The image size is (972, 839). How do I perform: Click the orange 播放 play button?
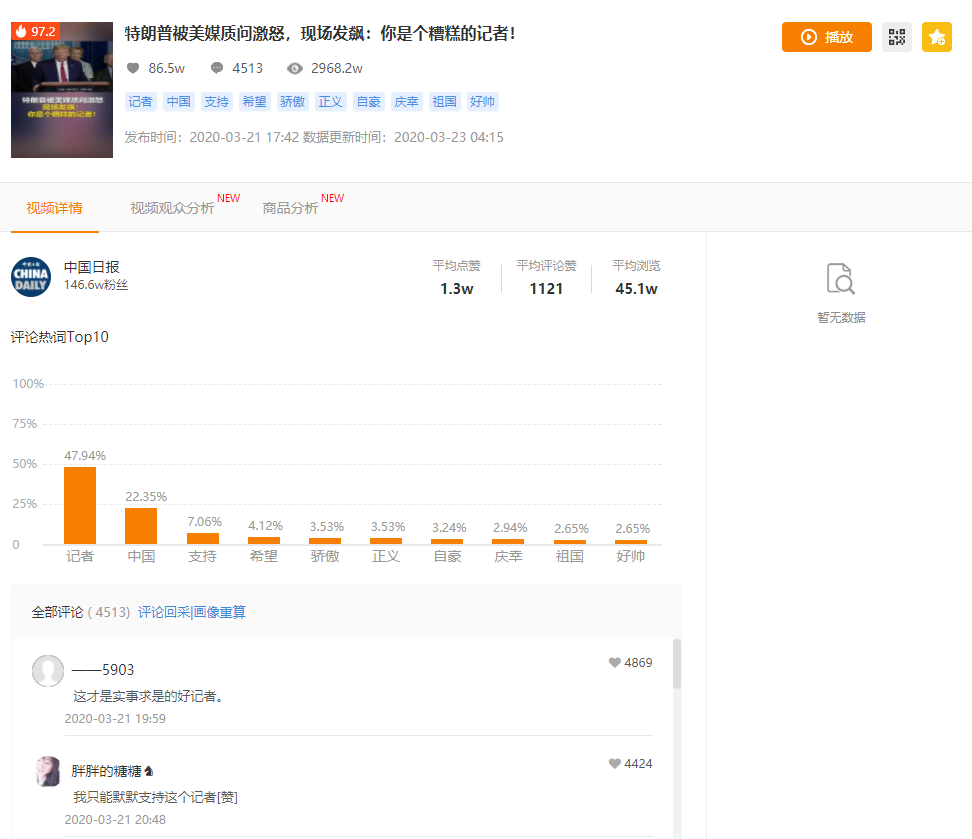tap(826, 37)
